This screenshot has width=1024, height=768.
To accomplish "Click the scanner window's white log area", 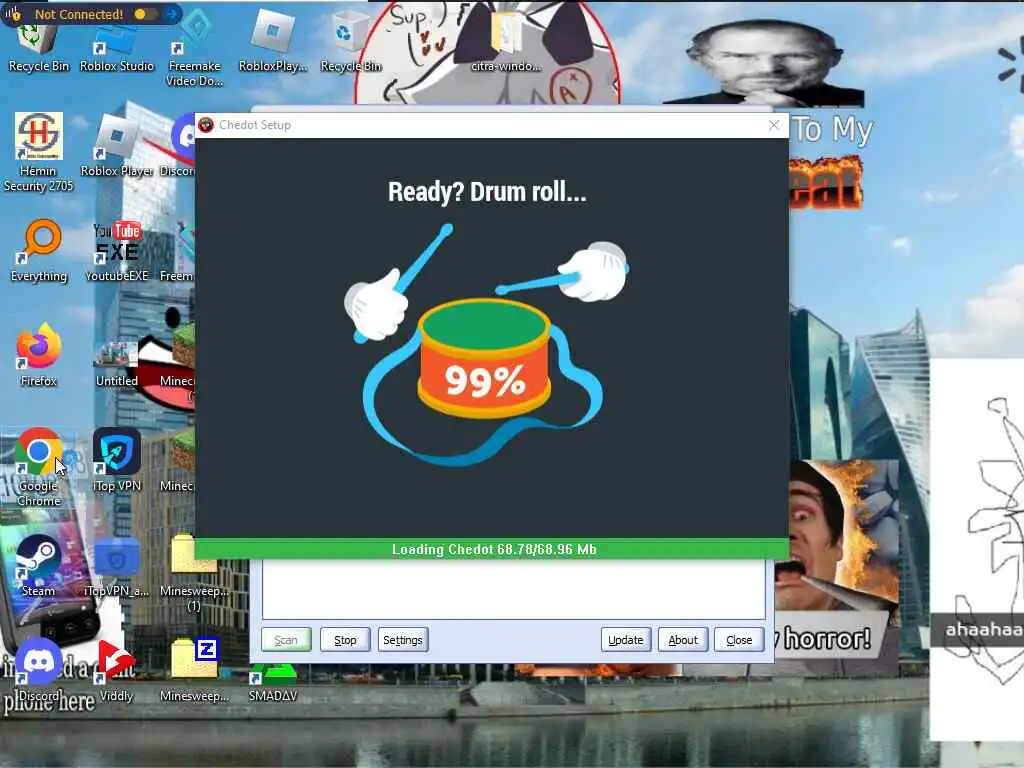I will (513, 589).
